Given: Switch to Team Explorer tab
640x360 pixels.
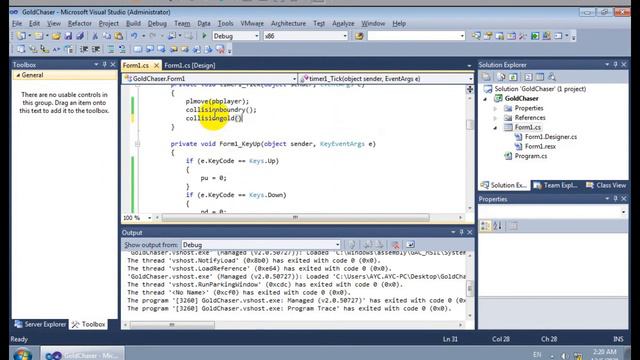Looking at the screenshot, I should [556, 185].
